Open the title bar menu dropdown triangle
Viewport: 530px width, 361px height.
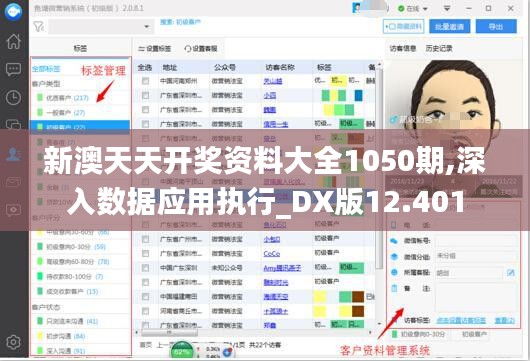click(x=447, y=8)
